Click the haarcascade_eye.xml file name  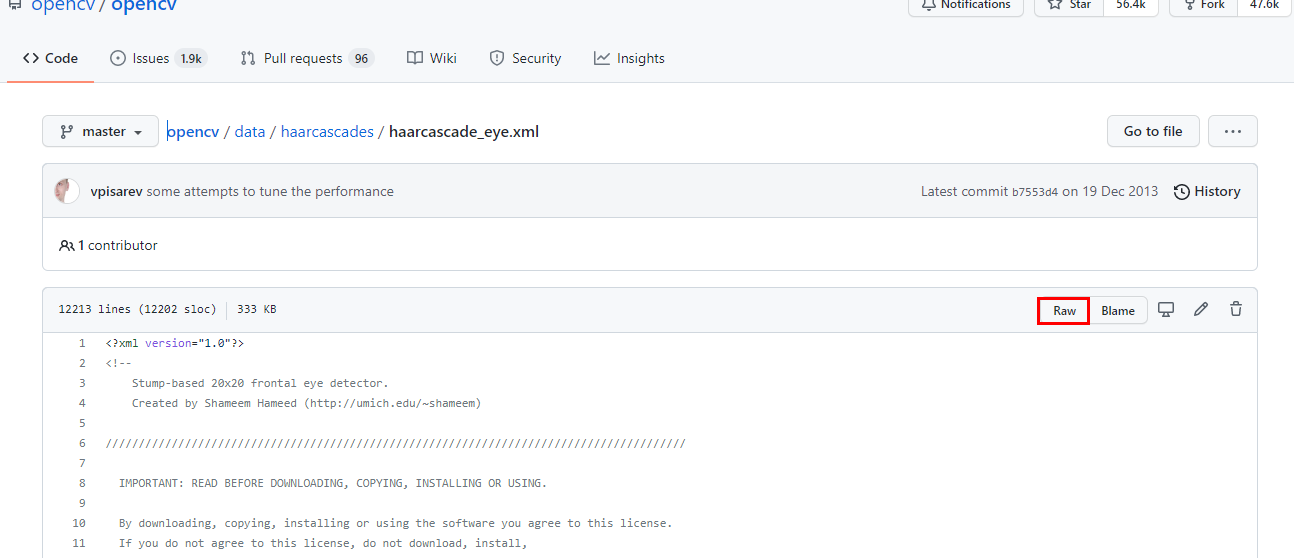[x=464, y=131]
